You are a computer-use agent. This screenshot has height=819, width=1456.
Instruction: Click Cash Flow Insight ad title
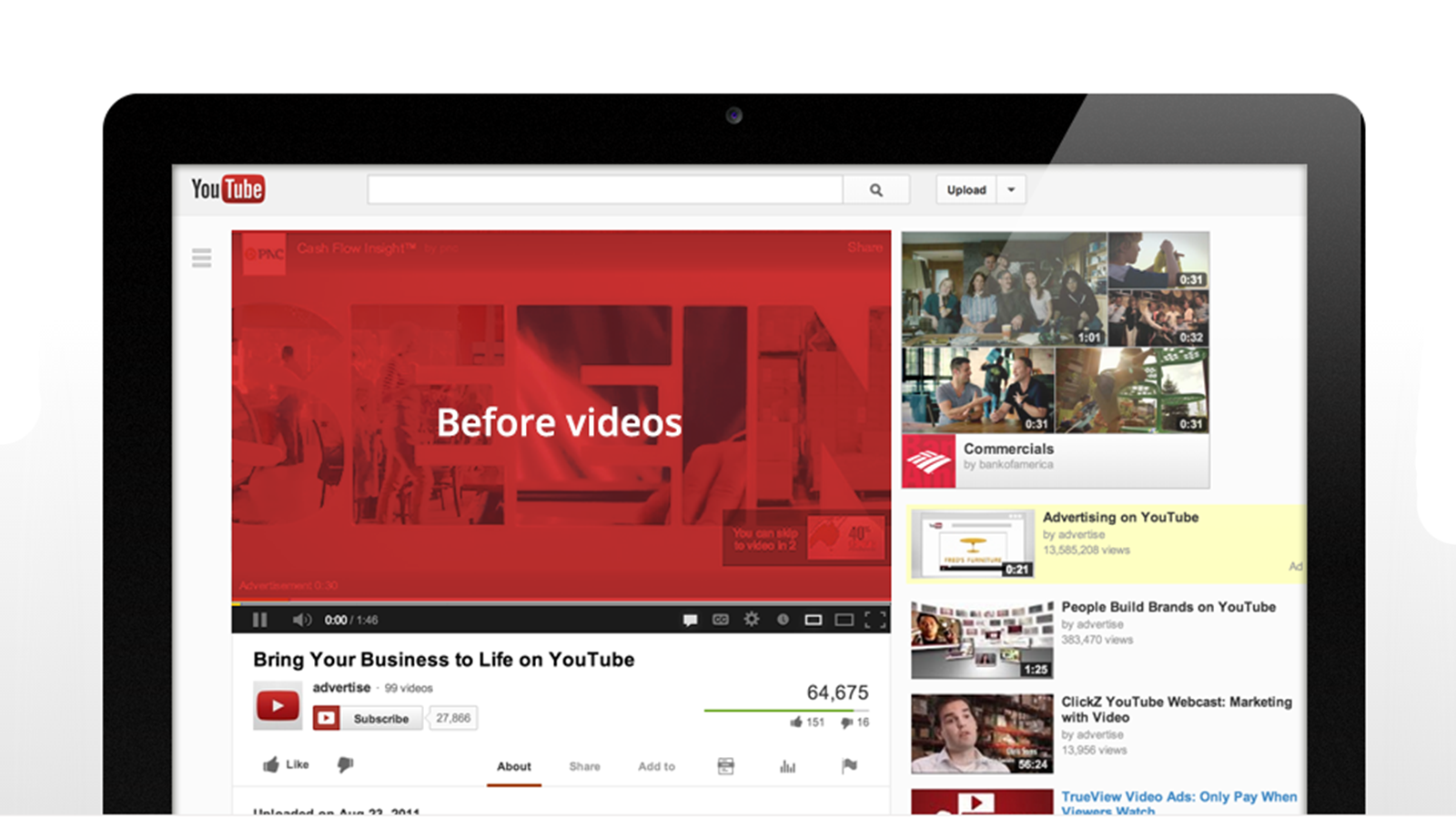[357, 248]
